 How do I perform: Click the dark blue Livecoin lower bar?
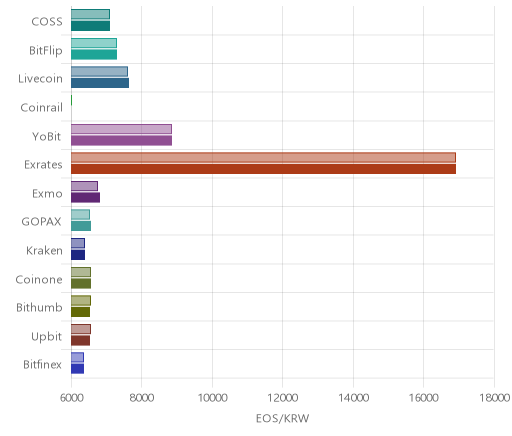tap(100, 83)
